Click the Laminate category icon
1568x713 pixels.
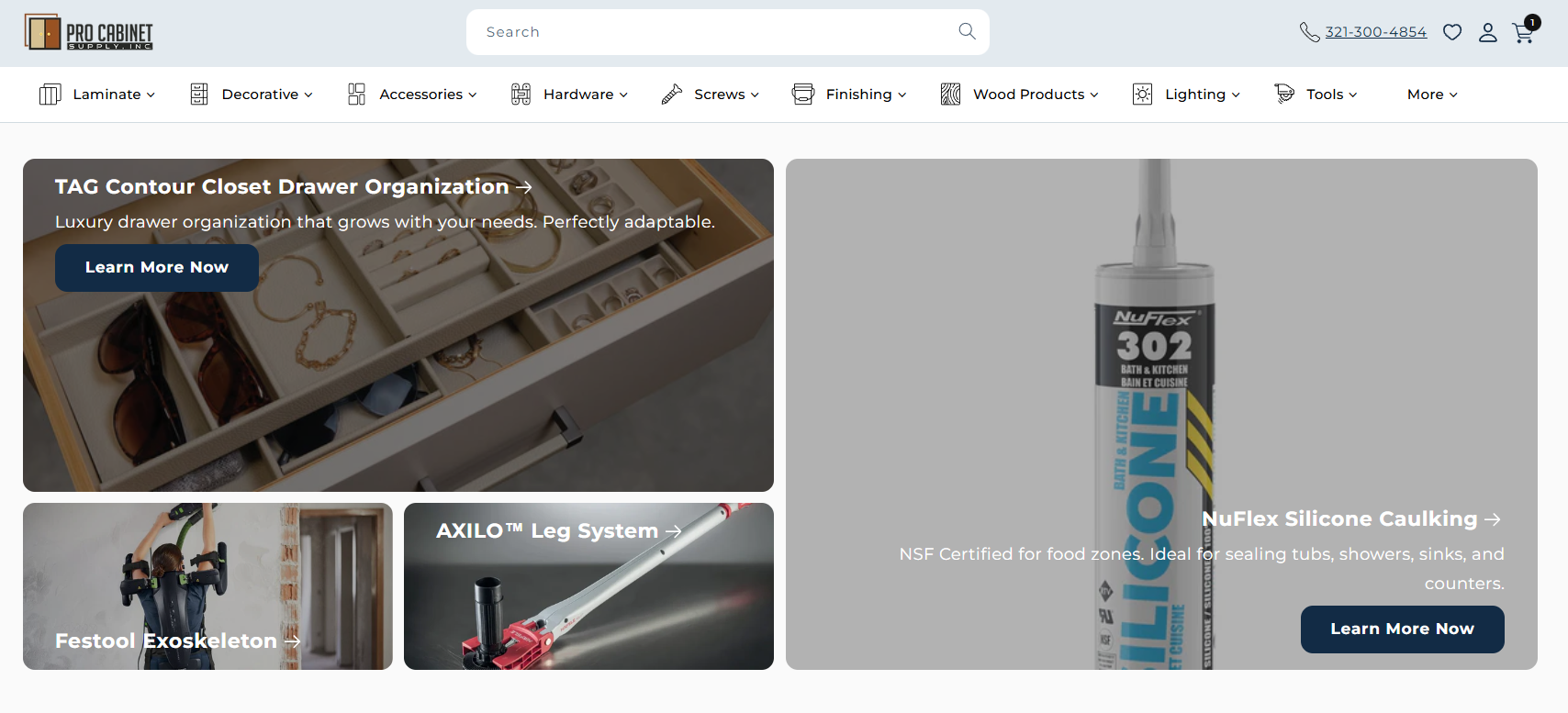(x=50, y=94)
